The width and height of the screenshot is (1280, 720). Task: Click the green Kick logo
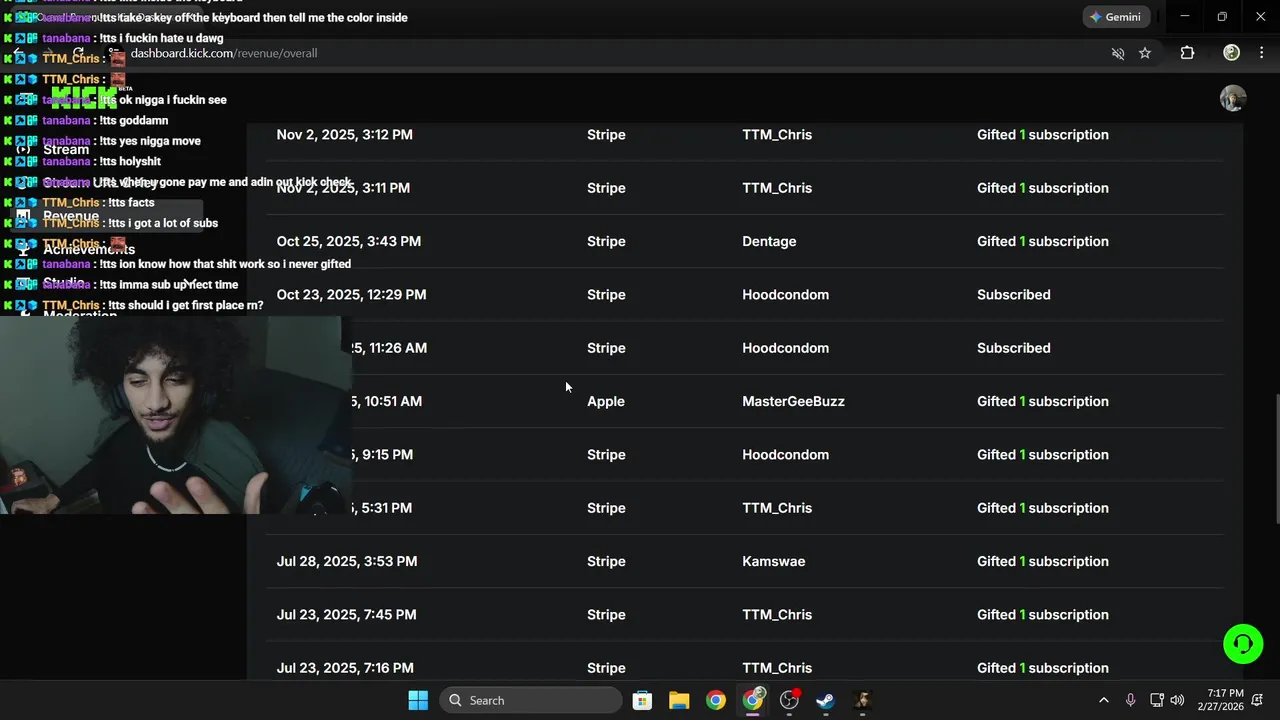pos(84,98)
